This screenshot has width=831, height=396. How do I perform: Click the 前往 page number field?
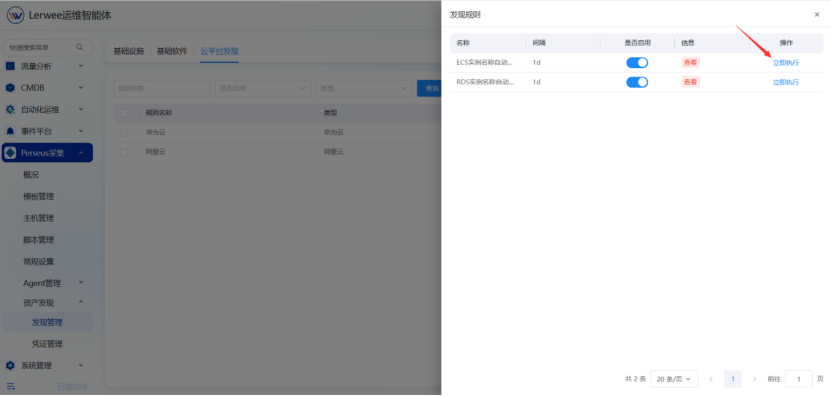tap(799, 379)
